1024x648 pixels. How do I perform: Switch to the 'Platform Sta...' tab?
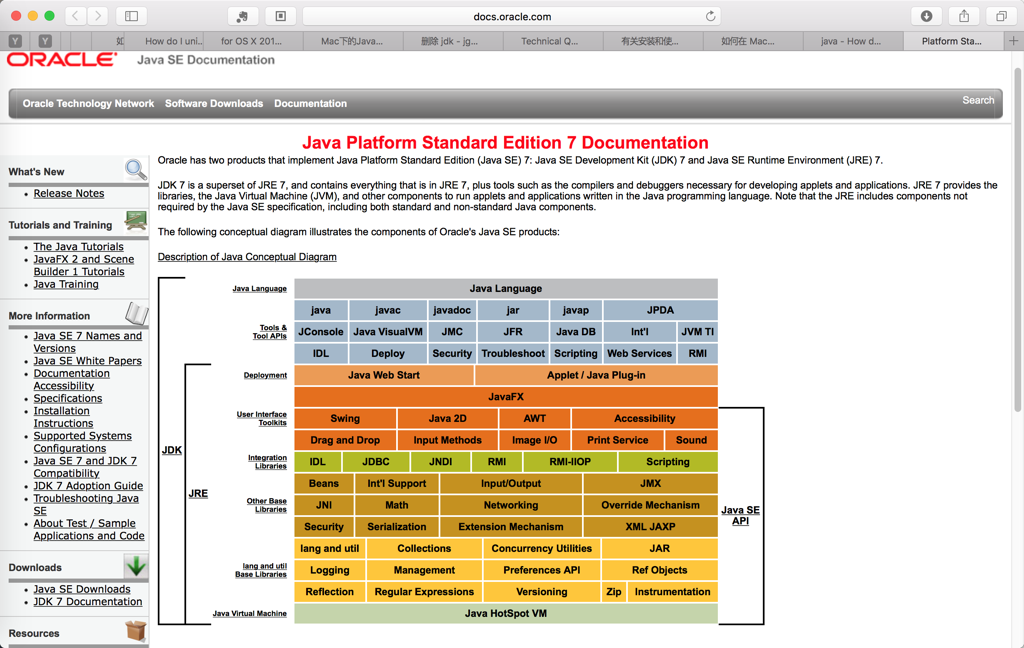952,41
